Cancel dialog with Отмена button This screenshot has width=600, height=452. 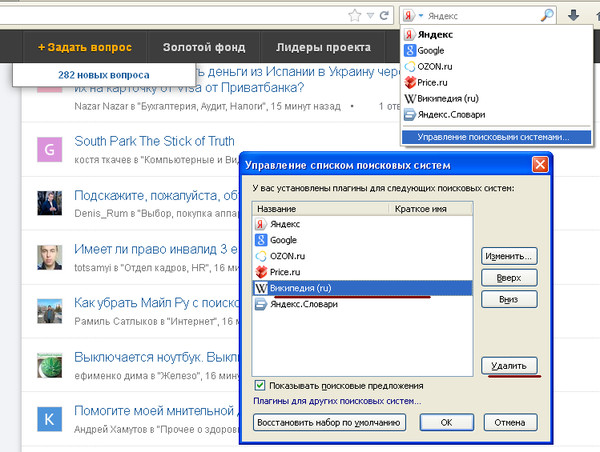[510, 423]
